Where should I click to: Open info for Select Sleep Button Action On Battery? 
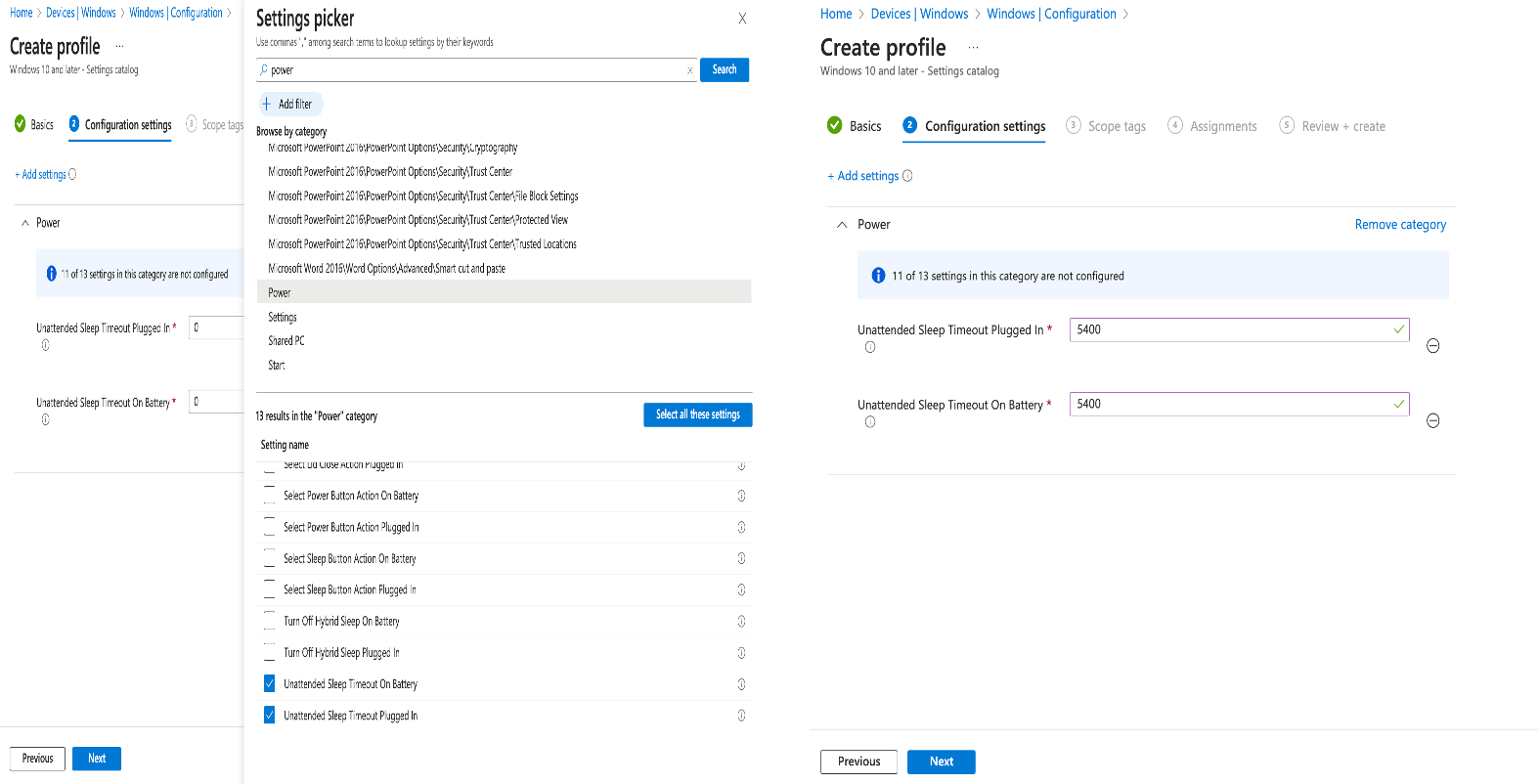(741, 558)
